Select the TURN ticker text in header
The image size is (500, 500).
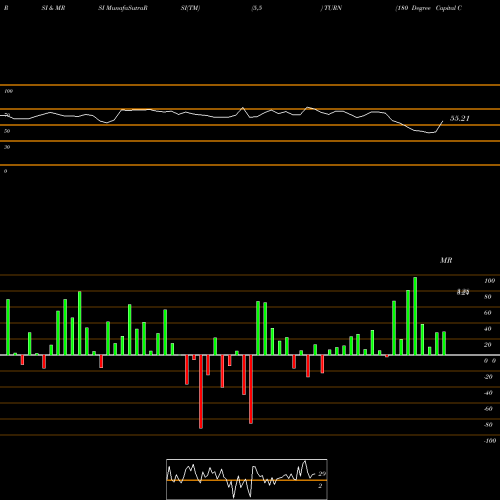[x=332, y=8]
